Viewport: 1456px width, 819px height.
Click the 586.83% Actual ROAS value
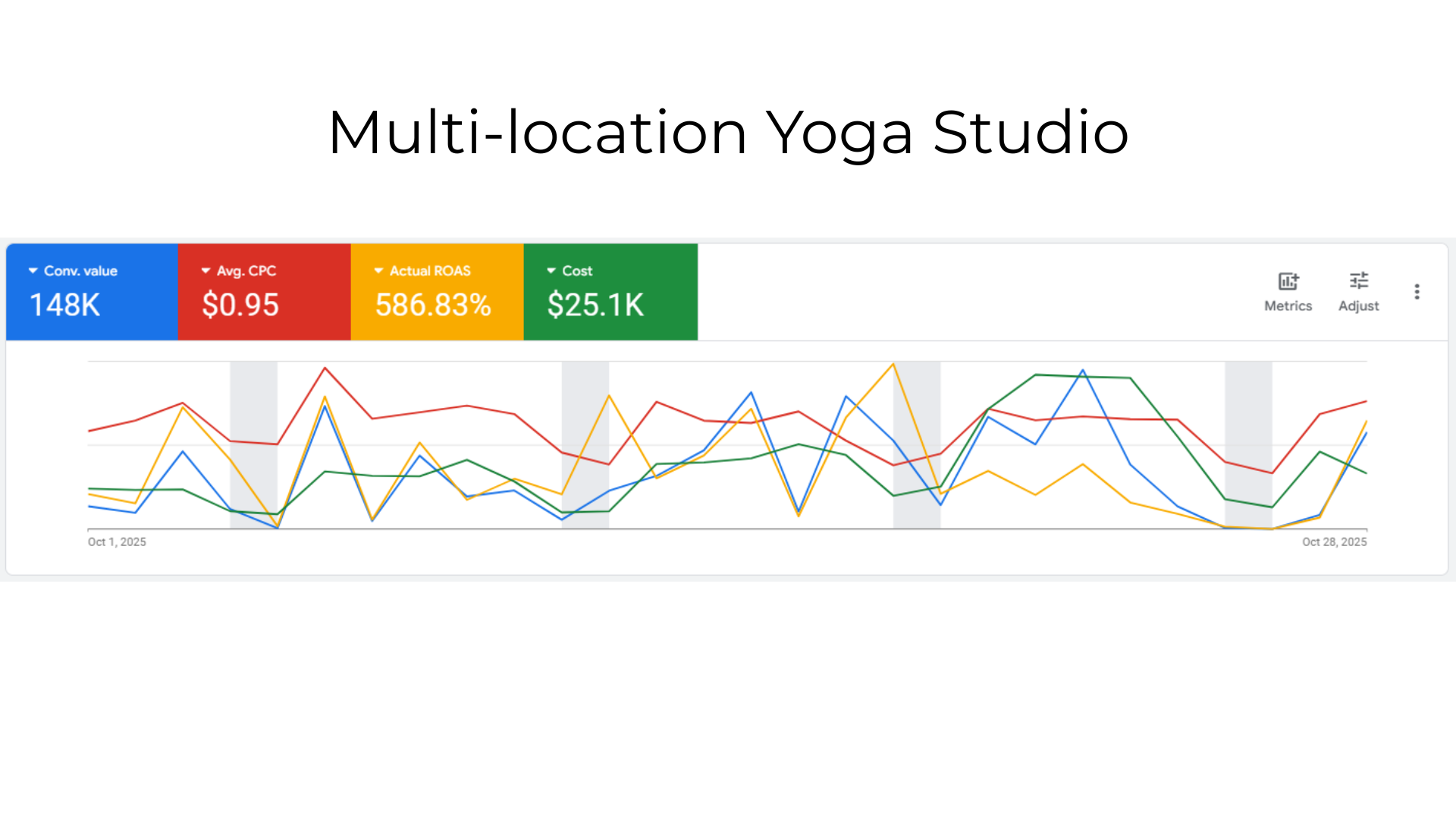point(434,305)
